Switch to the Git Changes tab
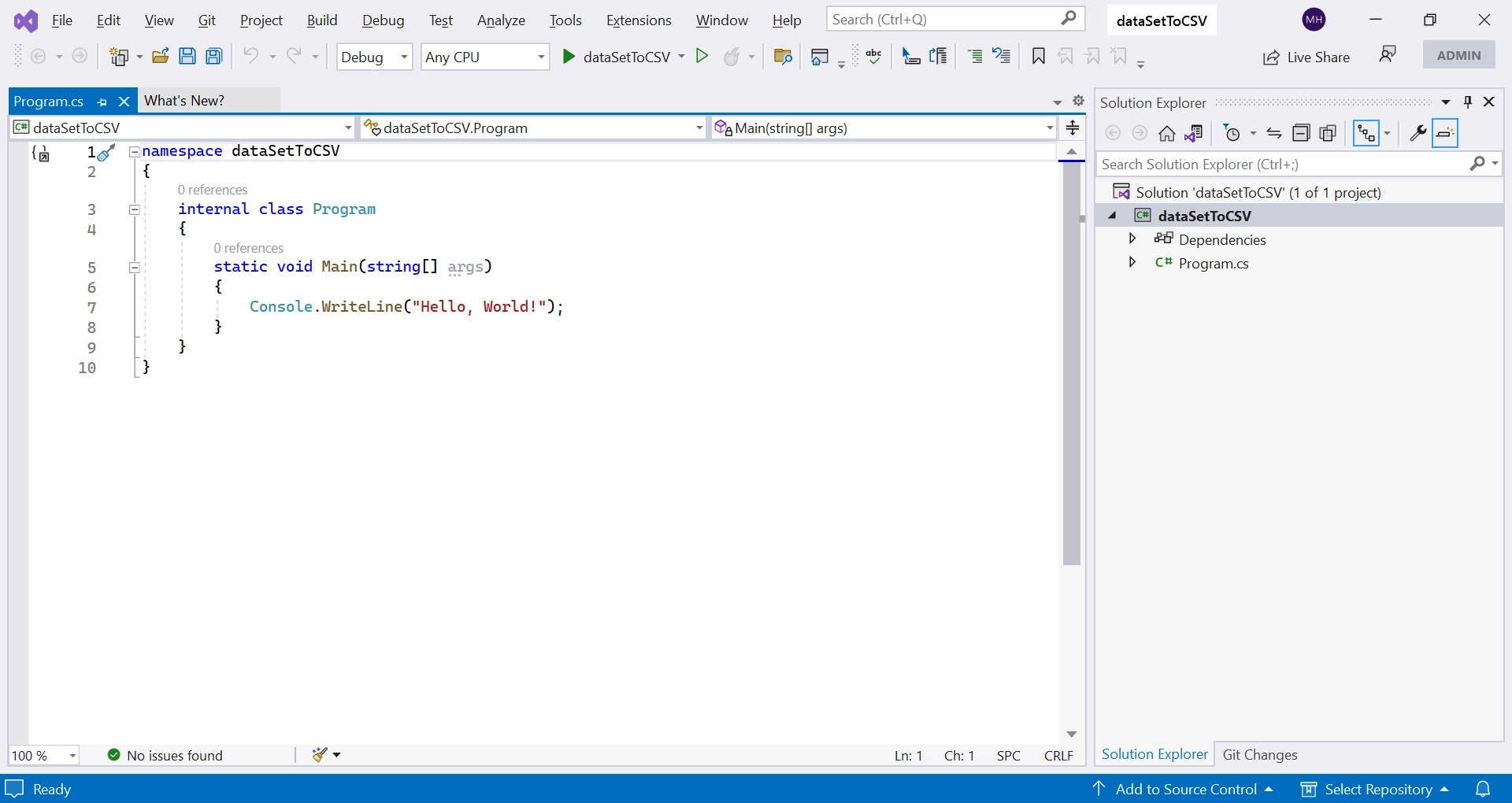This screenshot has height=803, width=1512. pos(1259,754)
